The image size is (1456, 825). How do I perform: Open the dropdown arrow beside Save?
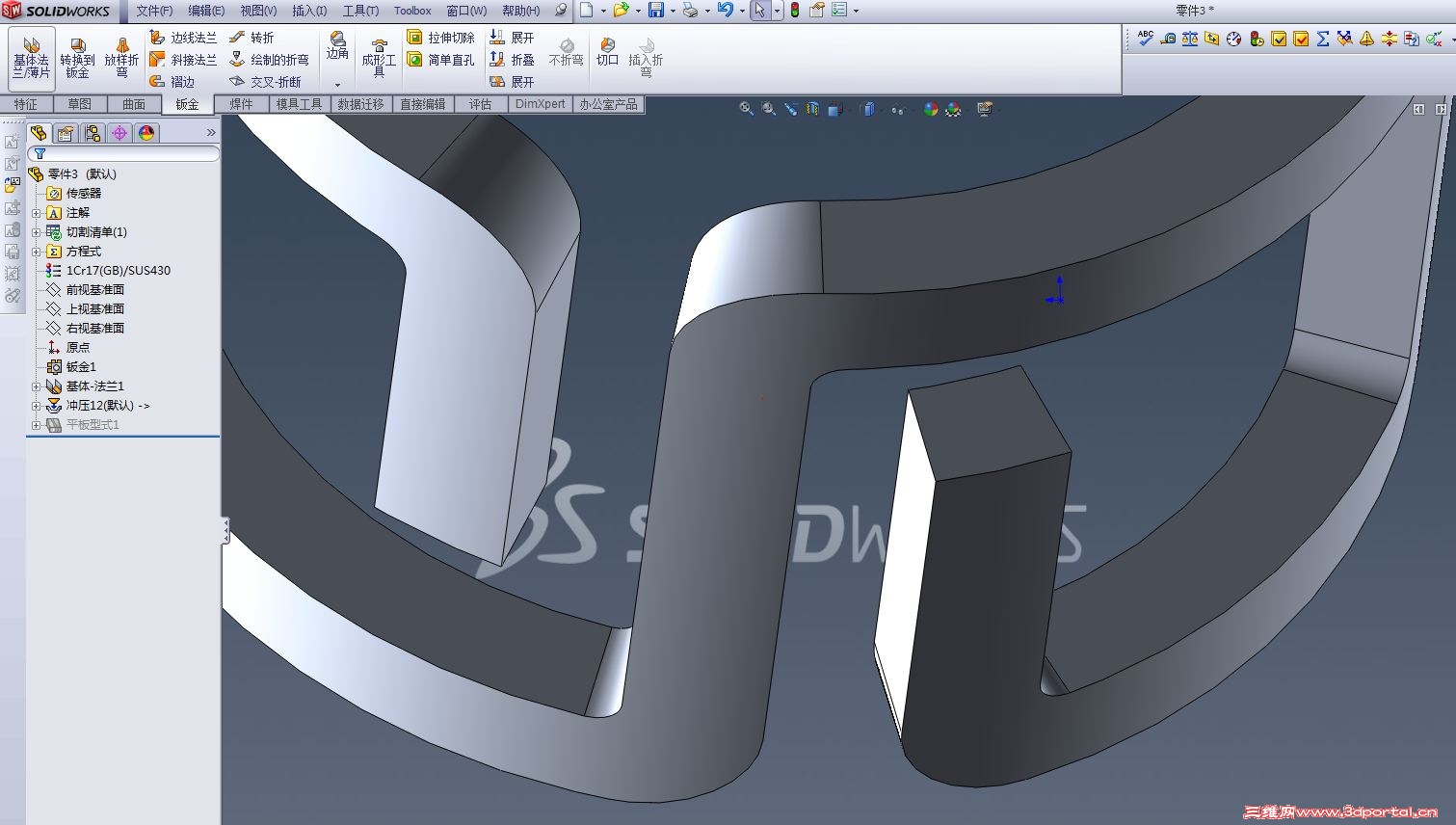pos(672,11)
